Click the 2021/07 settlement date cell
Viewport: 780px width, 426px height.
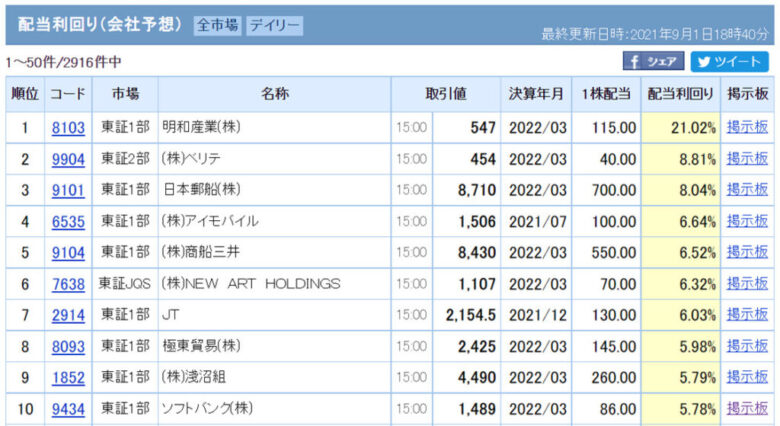(x=538, y=221)
